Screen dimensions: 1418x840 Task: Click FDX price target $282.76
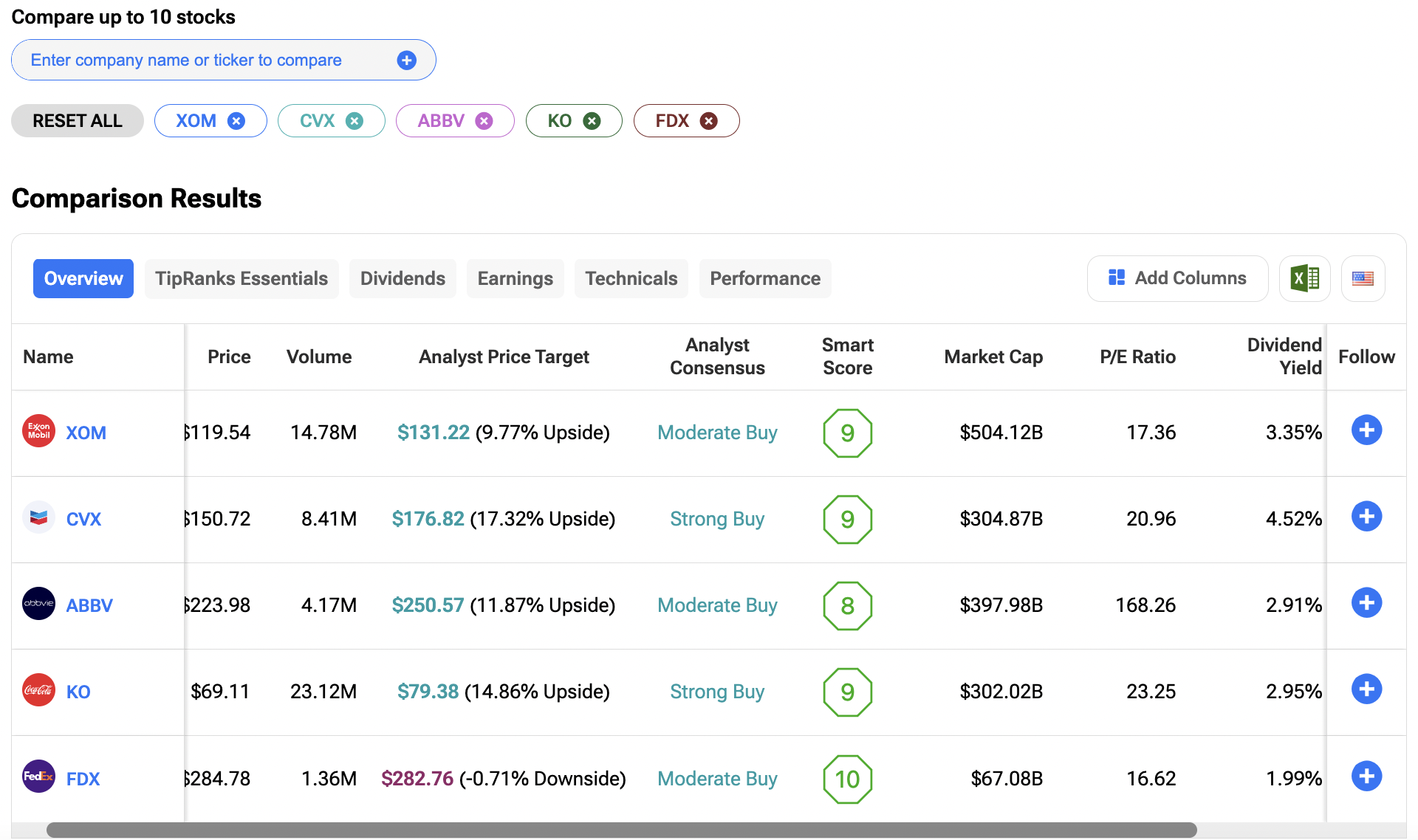coord(417,779)
